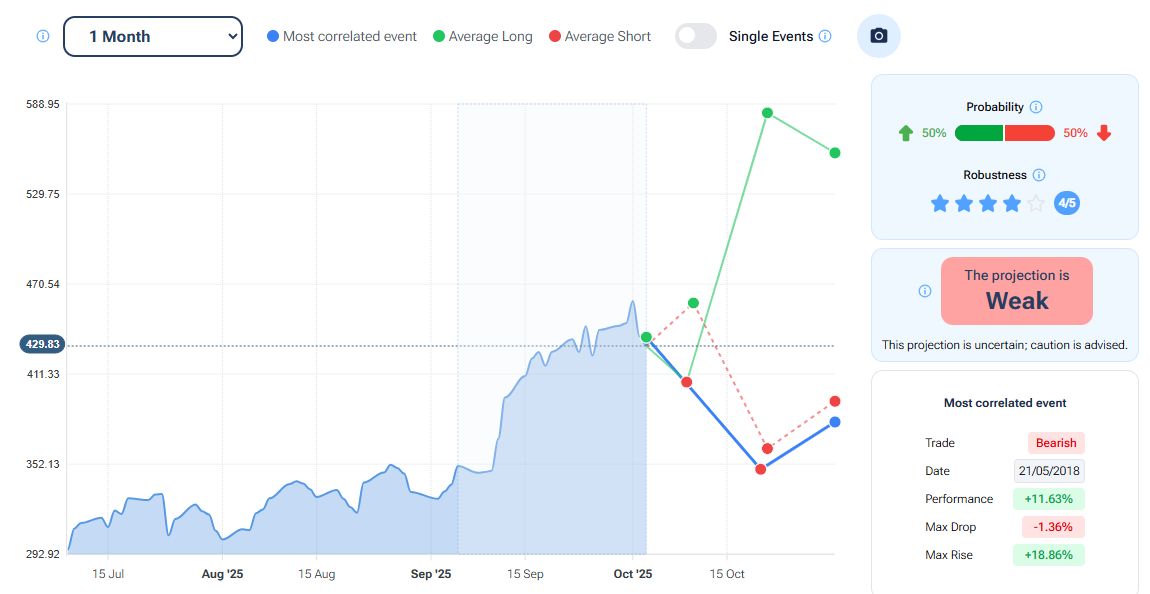Click info icon beside Weak projection
This screenshot has width=1150, height=594.
pyautogui.click(x=925, y=291)
